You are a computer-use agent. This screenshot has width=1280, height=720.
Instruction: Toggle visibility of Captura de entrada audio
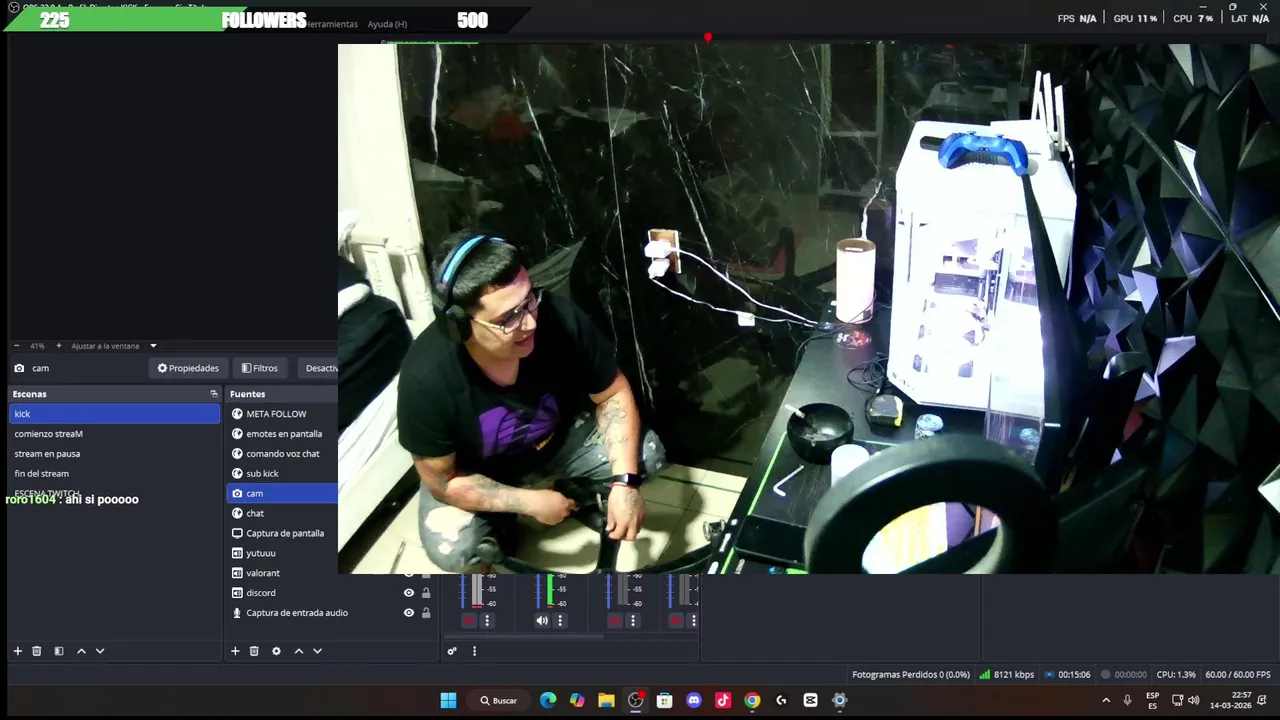pyautogui.click(x=408, y=613)
